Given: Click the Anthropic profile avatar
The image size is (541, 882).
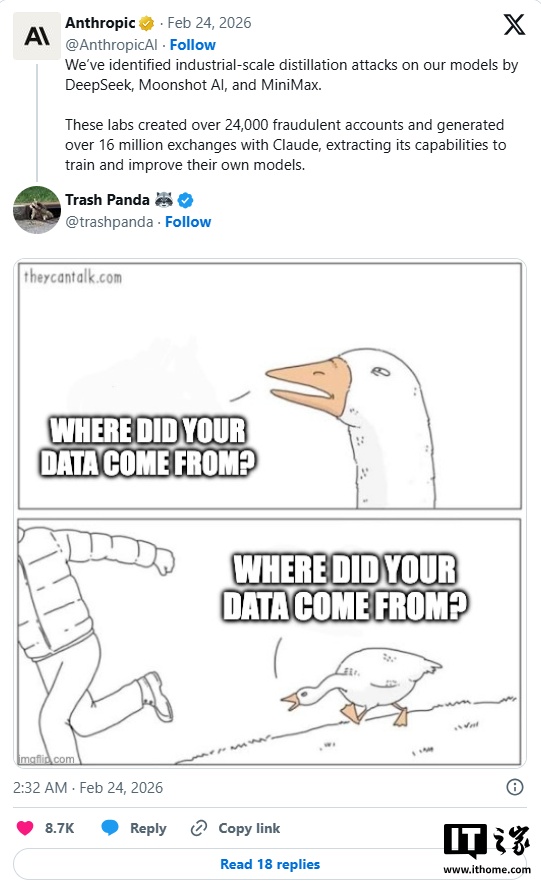Looking at the screenshot, I should tap(37, 36).
